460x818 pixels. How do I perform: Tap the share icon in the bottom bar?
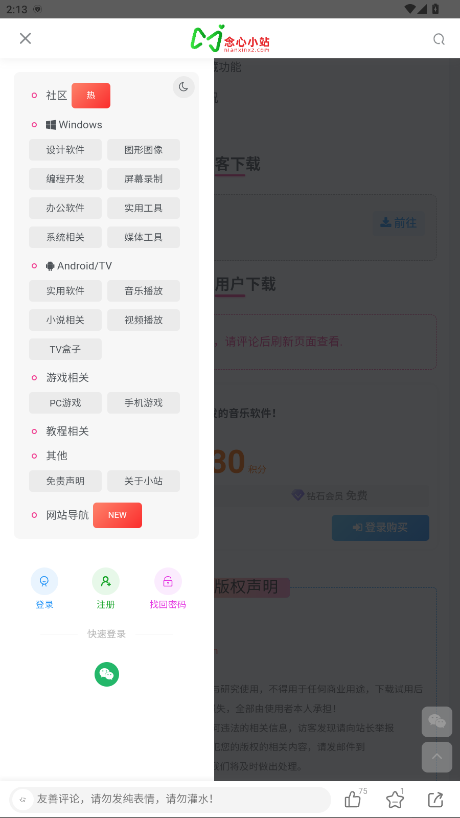pos(435,799)
